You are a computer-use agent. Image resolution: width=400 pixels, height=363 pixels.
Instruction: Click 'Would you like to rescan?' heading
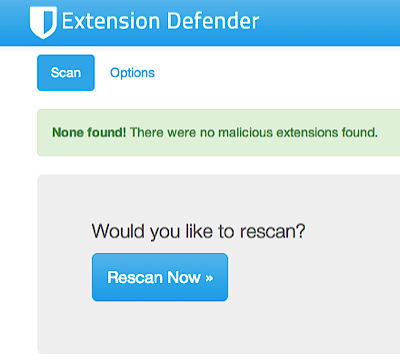pyautogui.click(x=198, y=231)
